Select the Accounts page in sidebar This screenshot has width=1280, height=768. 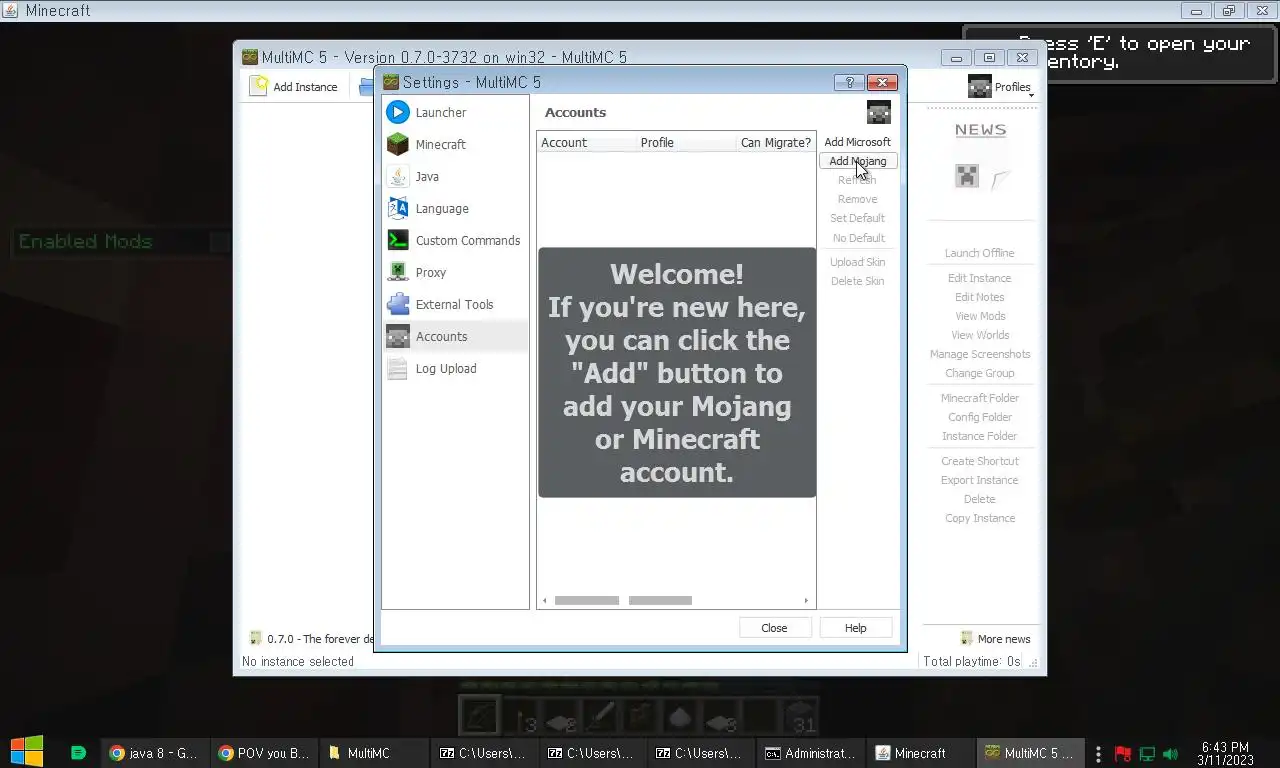456,336
